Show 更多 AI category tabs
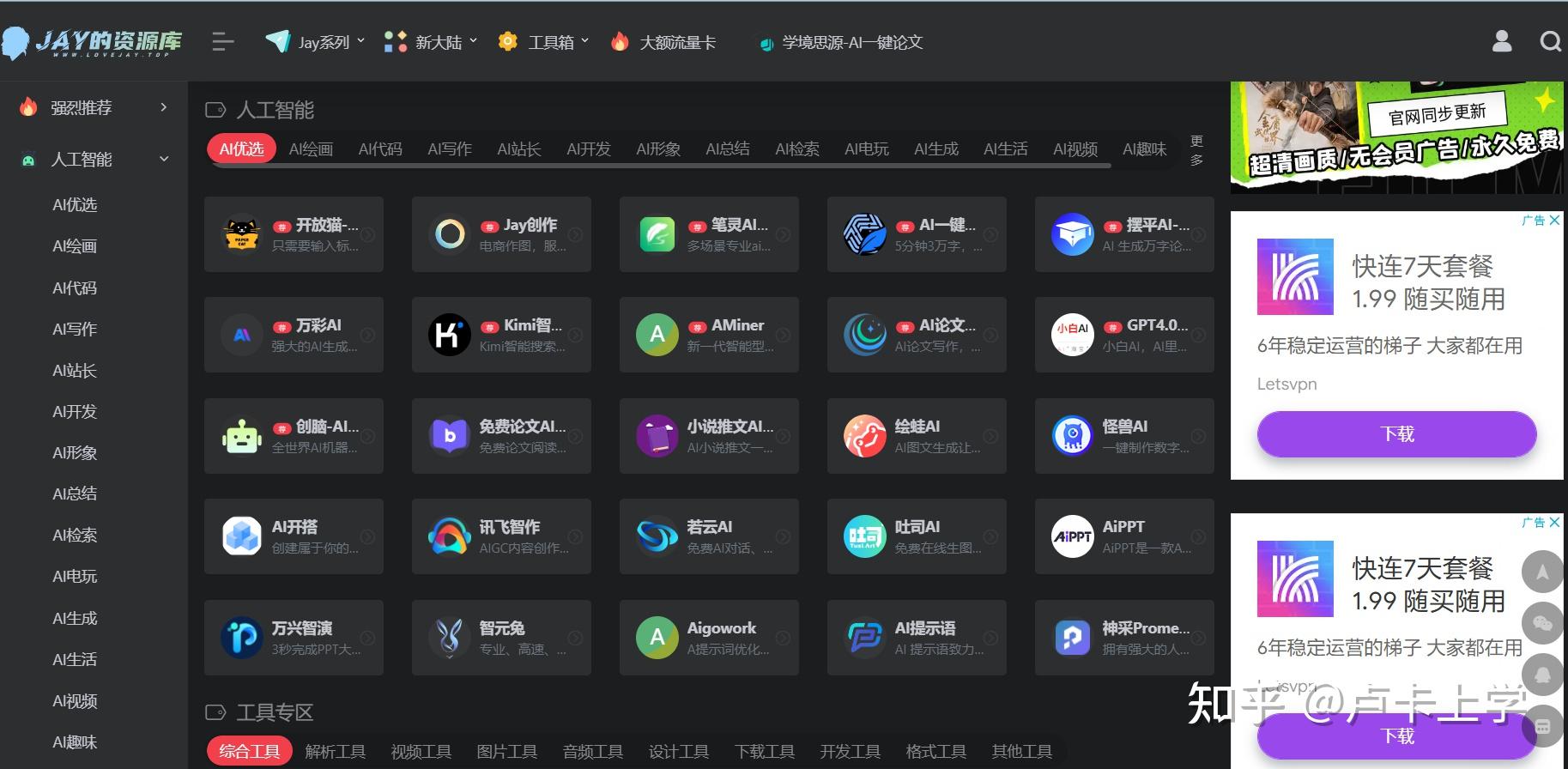This screenshot has width=1568, height=769. click(x=1196, y=150)
